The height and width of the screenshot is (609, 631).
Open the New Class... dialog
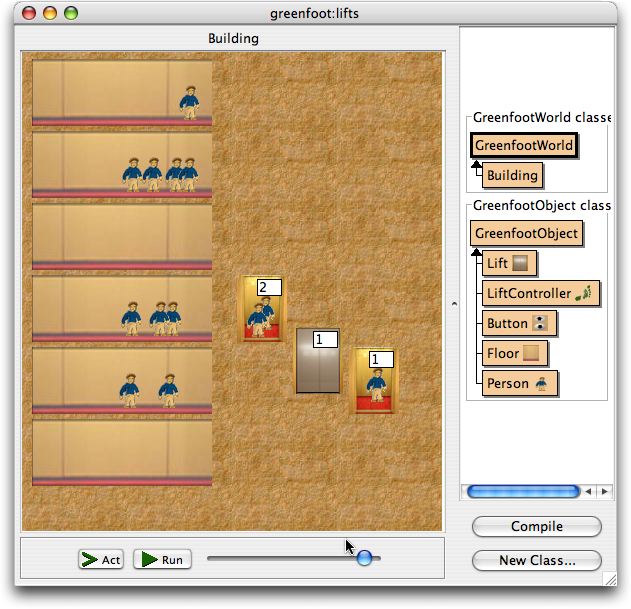tap(536, 560)
